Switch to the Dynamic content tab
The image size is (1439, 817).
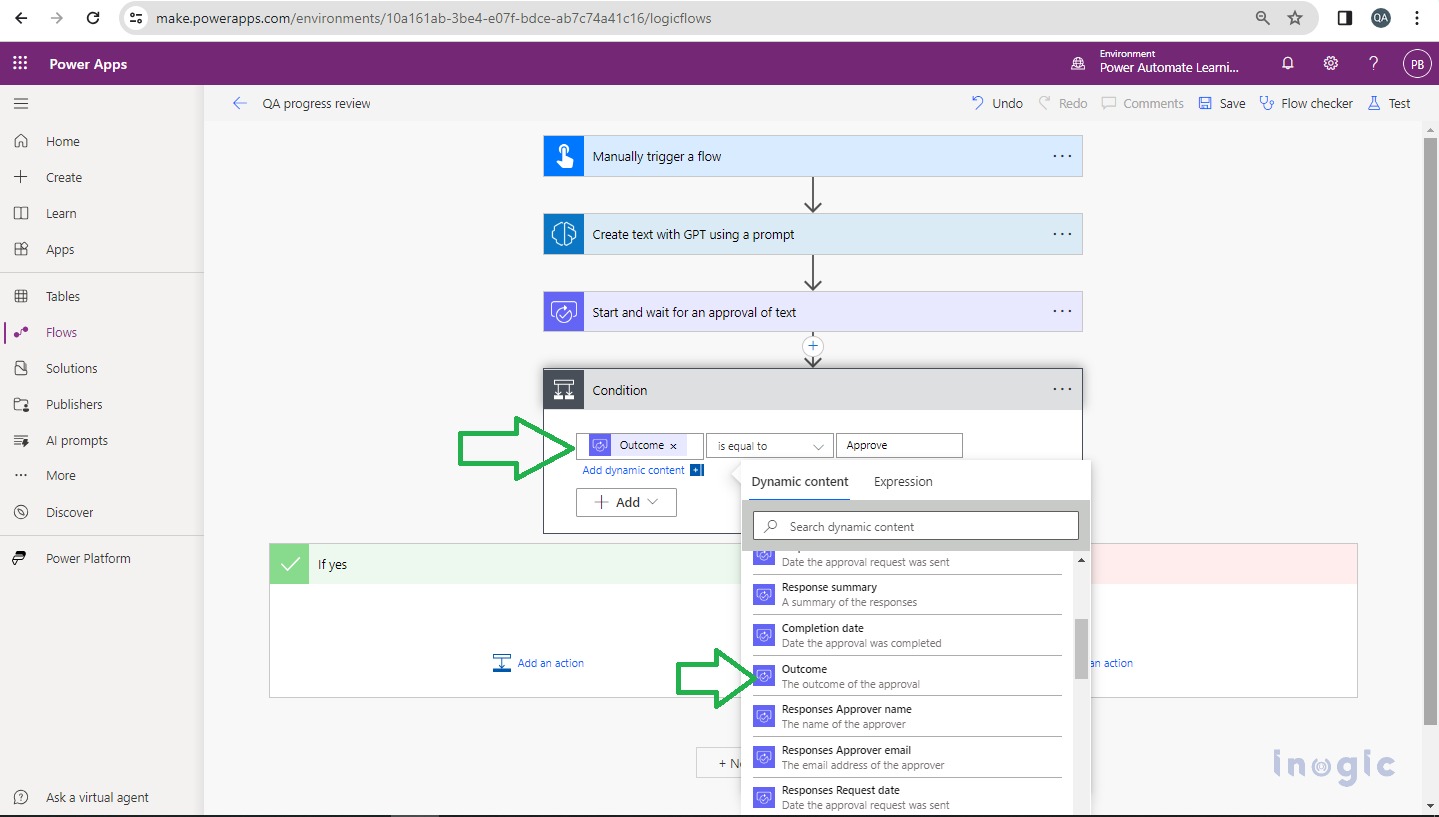800,482
